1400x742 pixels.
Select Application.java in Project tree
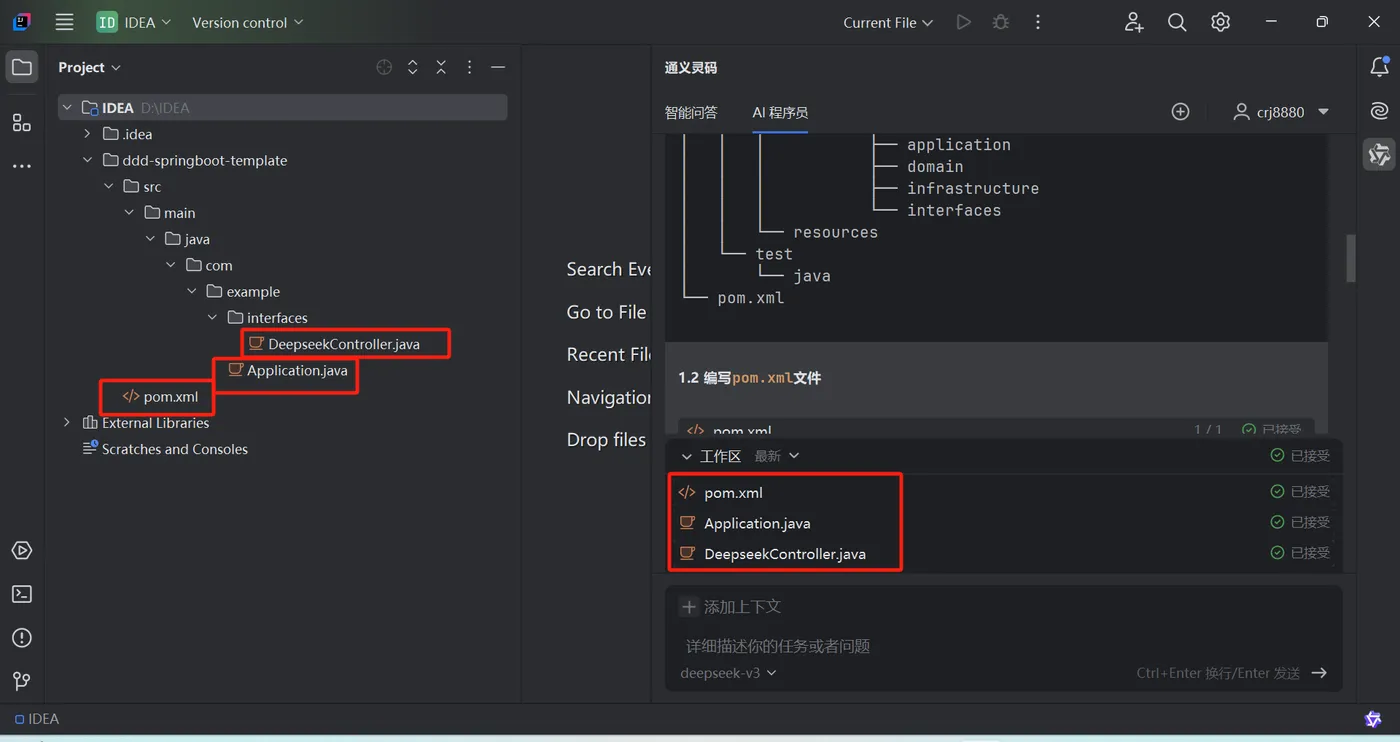point(297,371)
